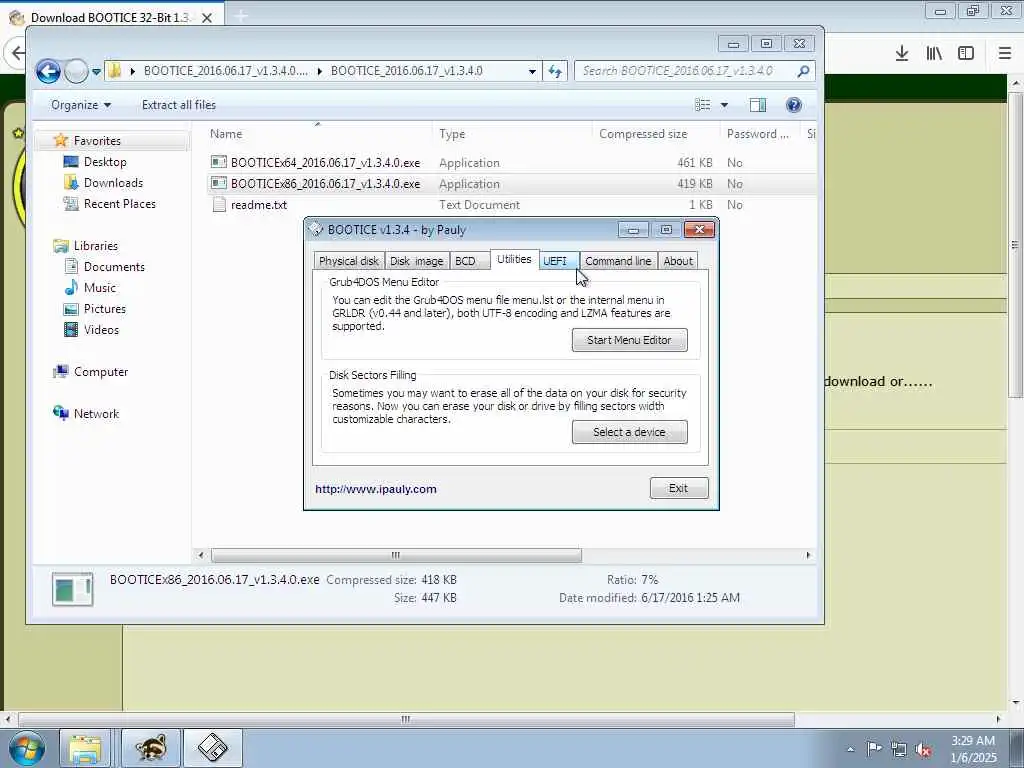The image size is (1024, 768).
Task: Click the network tray icon
Action: click(x=899, y=750)
